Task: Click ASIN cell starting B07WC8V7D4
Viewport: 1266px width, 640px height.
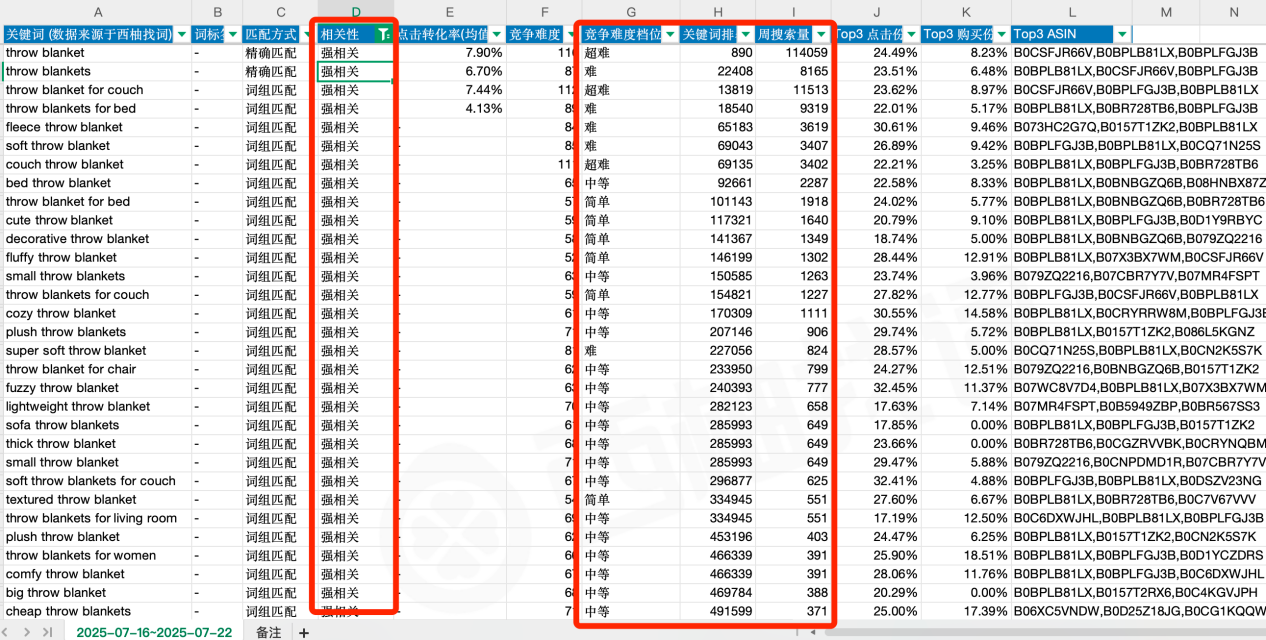Action: [x=1139, y=388]
